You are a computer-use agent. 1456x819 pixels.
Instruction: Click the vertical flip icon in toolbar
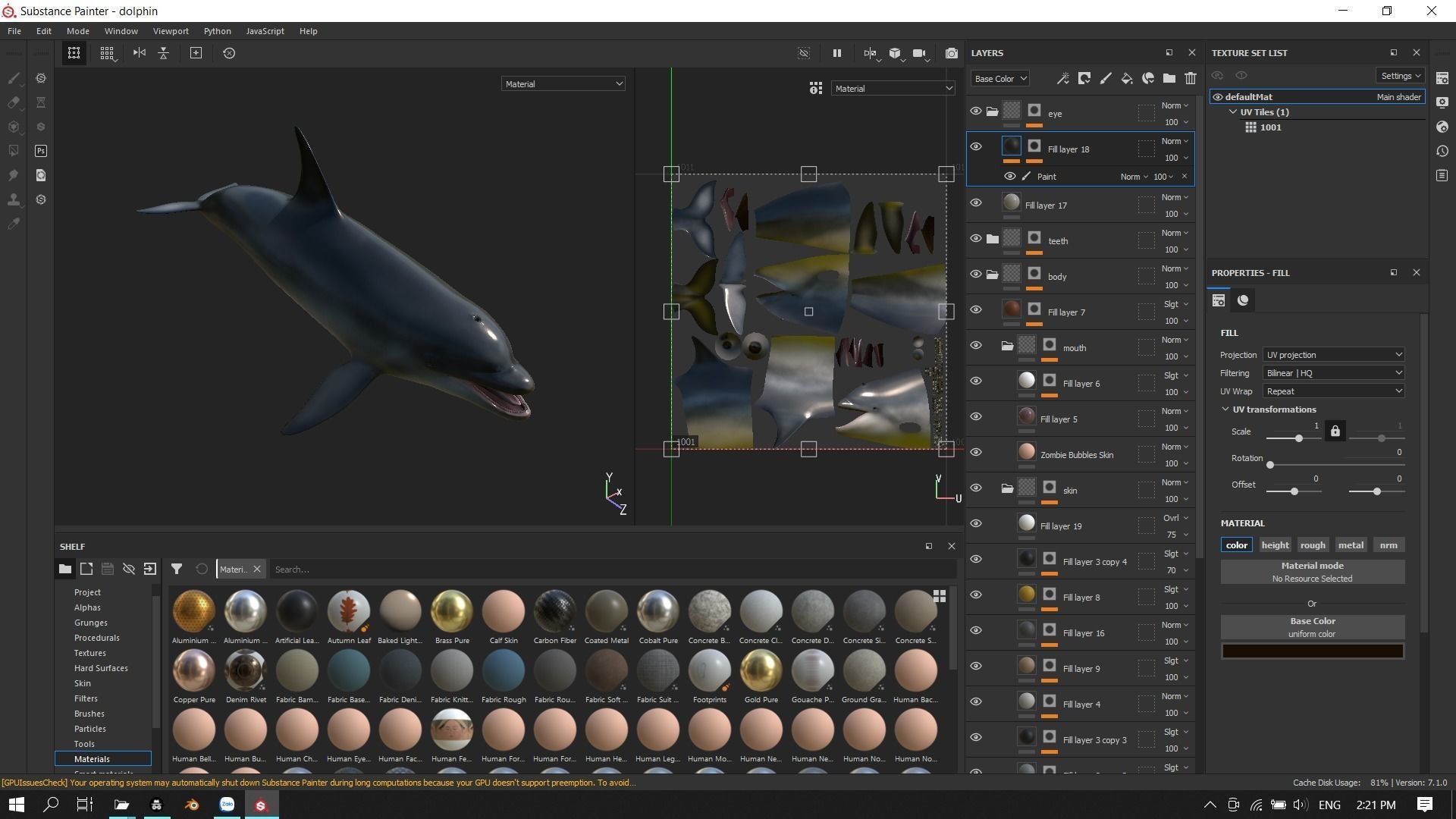click(x=163, y=53)
